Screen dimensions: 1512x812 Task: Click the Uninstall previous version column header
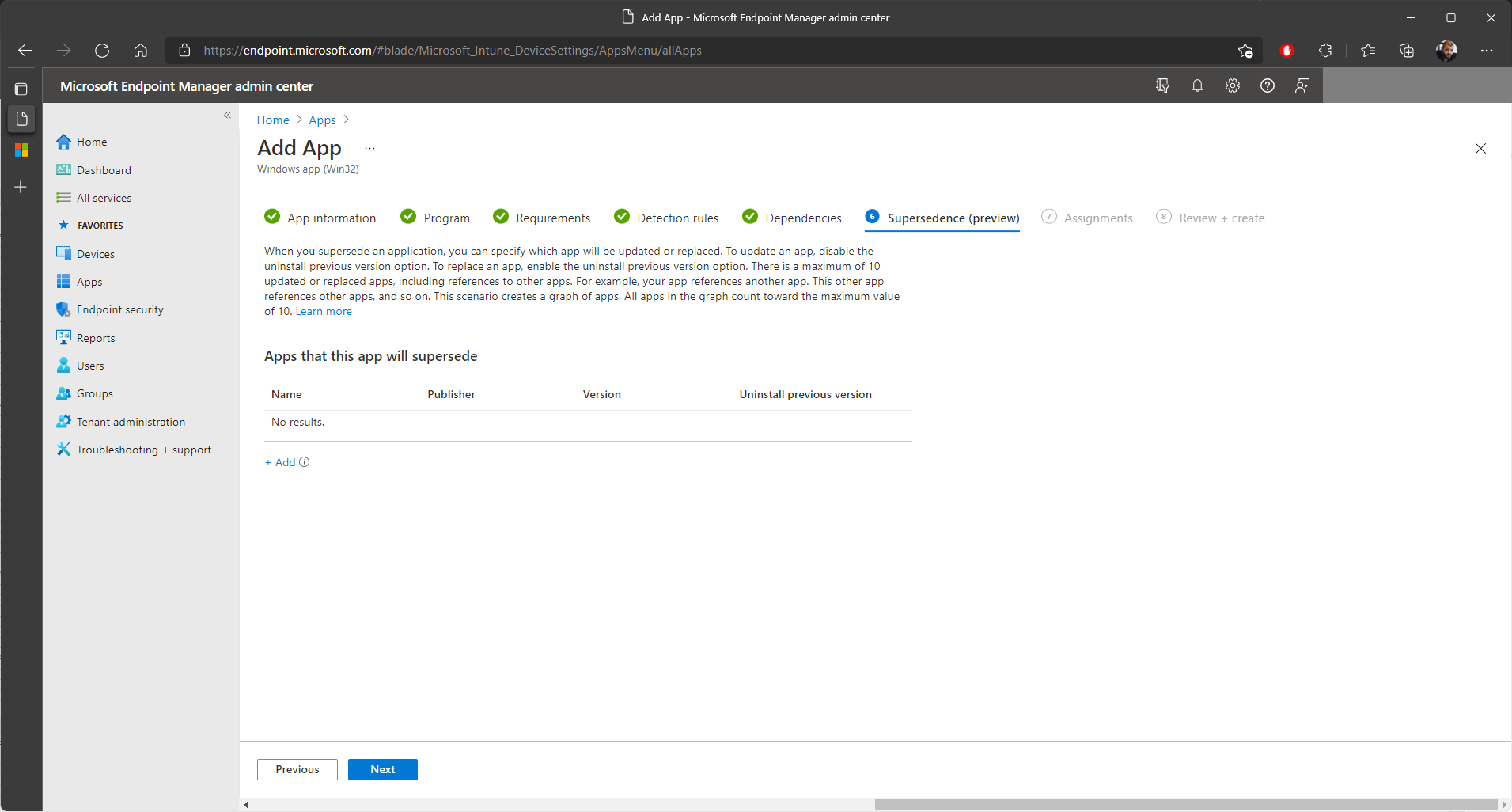point(805,394)
